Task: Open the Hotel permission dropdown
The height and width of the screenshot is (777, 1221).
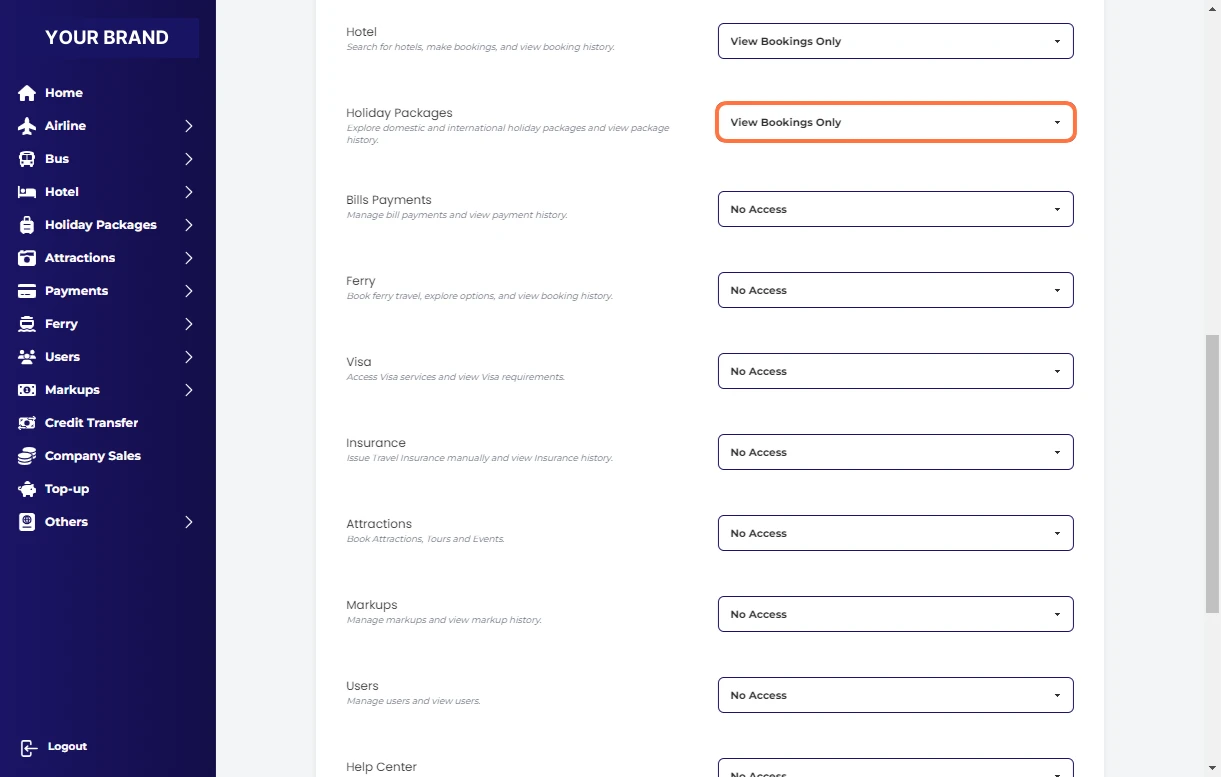Action: (895, 41)
